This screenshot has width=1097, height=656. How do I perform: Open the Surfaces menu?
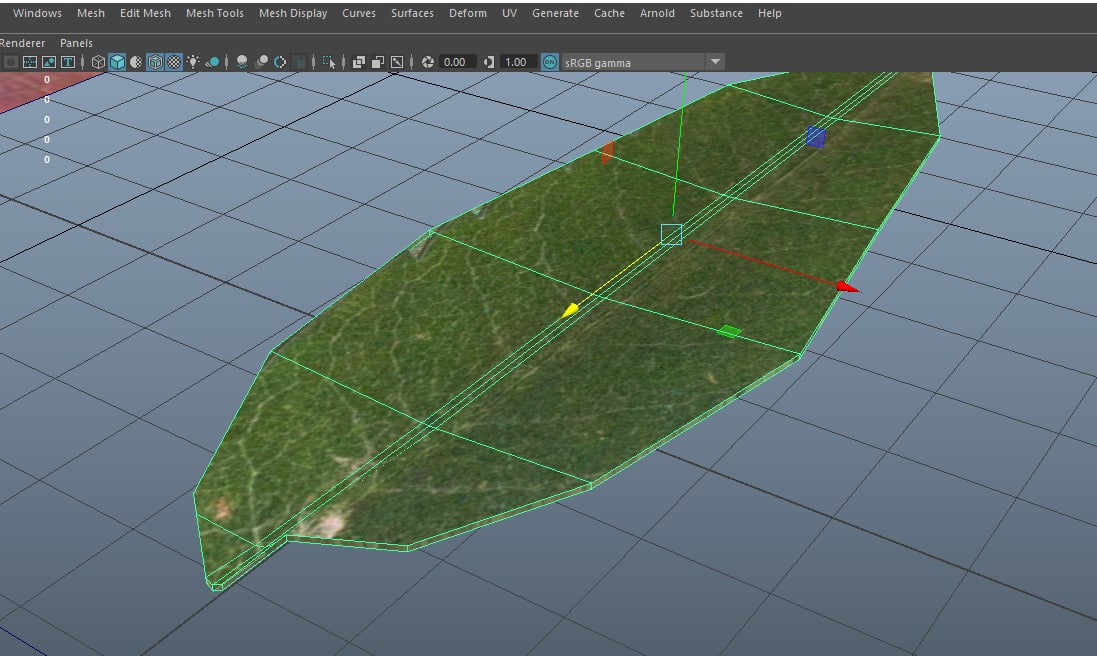[412, 13]
